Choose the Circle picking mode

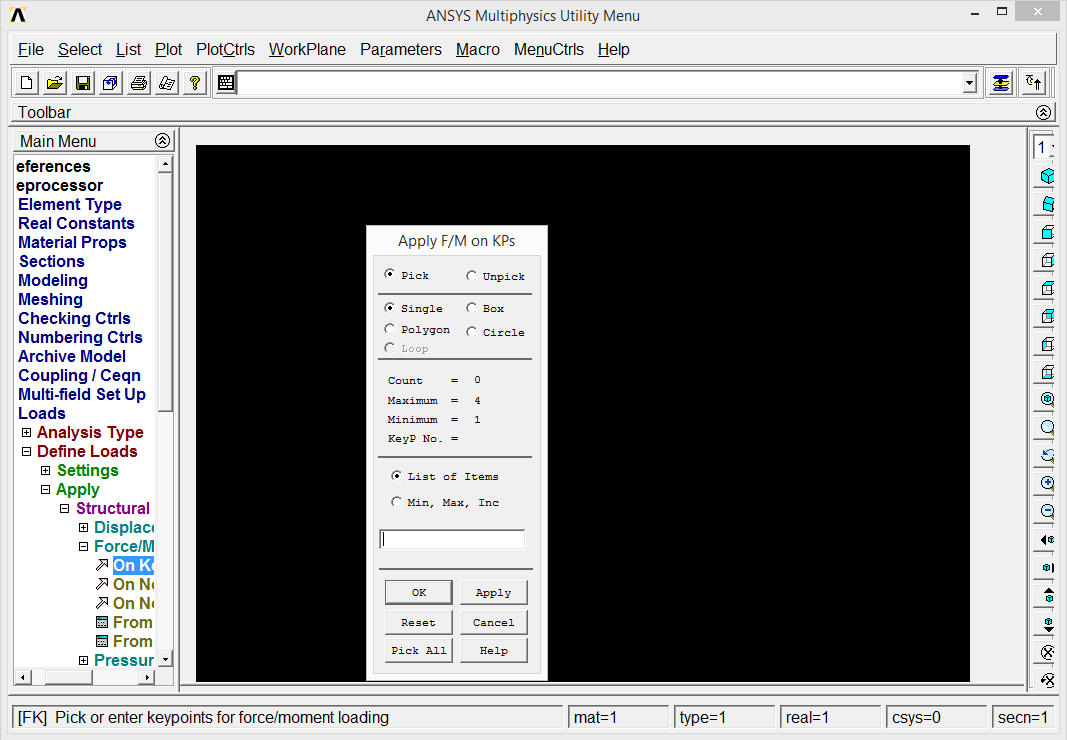pyautogui.click(x=471, y=332)
